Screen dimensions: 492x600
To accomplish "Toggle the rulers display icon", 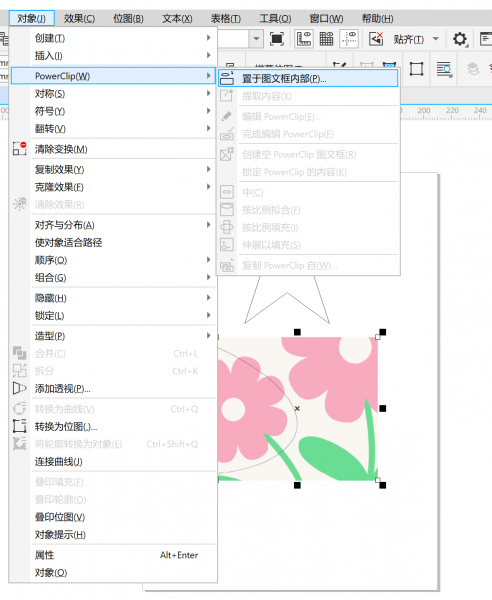I will coord(304,39).
